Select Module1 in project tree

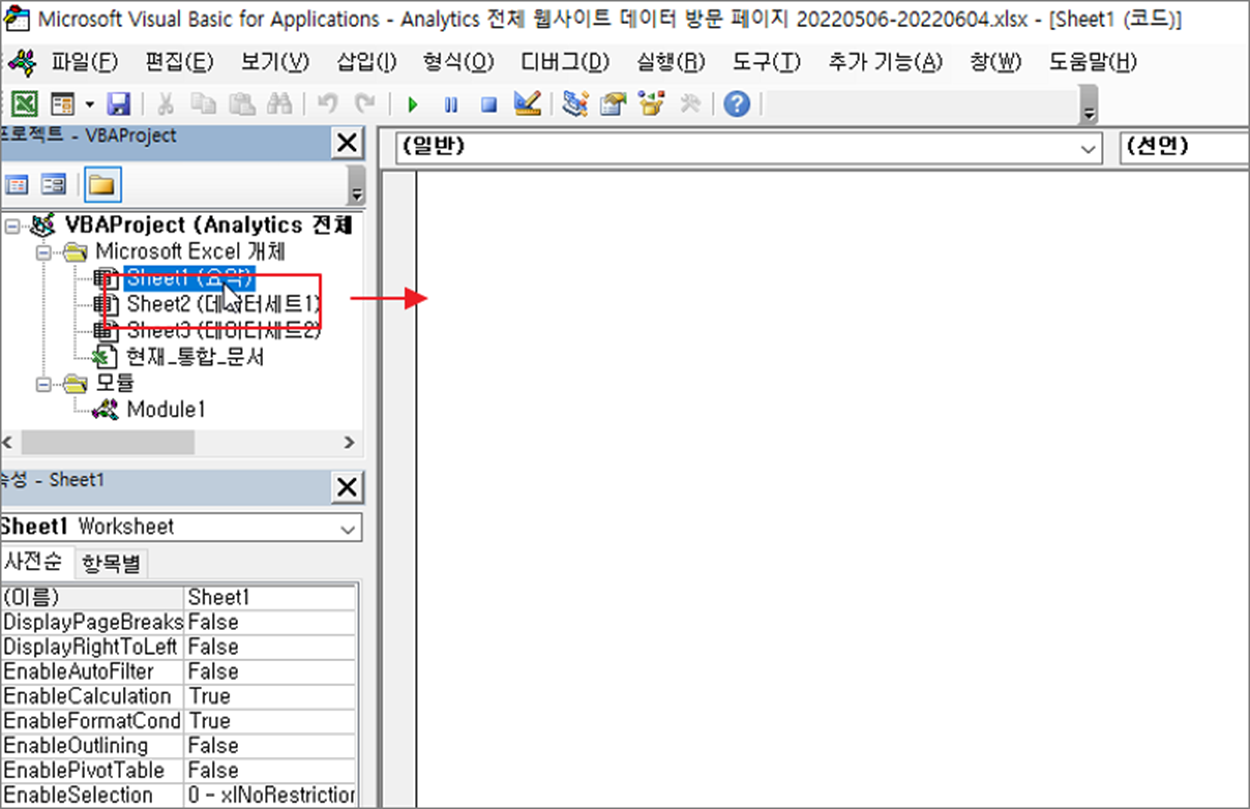pos(166,409)
